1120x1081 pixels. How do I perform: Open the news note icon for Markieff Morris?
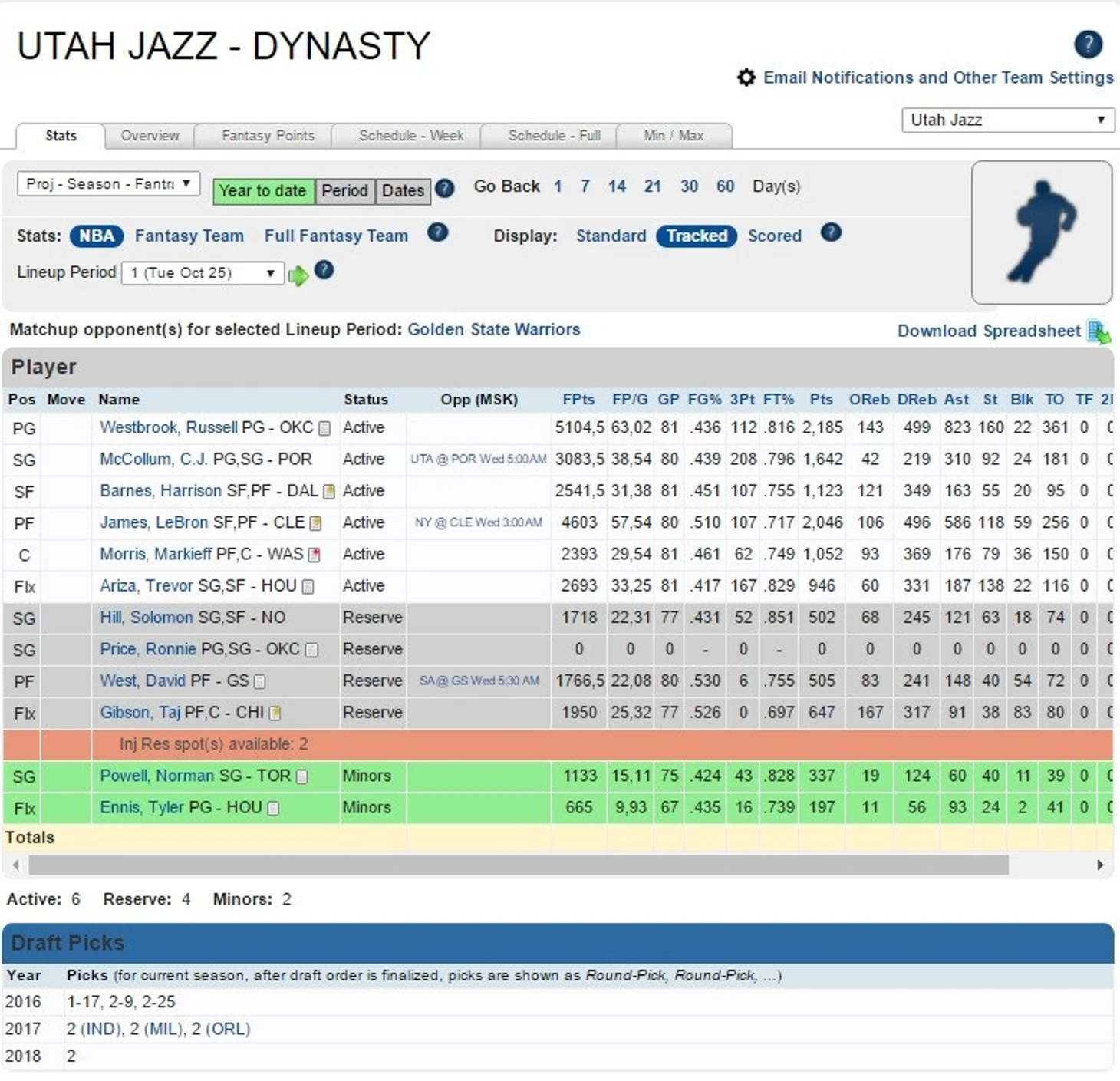[314, 555]
